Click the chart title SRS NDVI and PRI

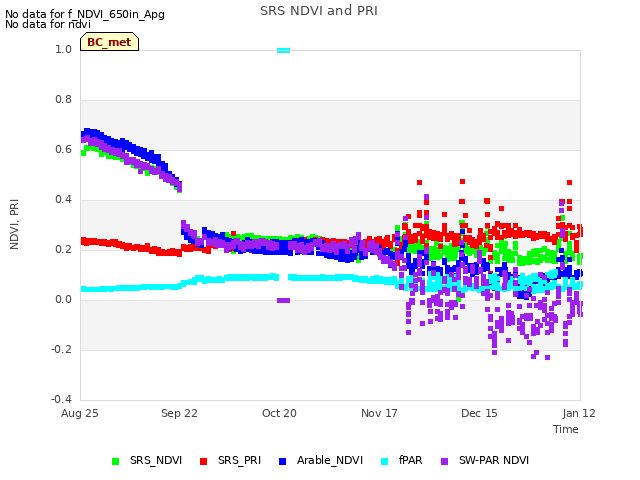319,11
